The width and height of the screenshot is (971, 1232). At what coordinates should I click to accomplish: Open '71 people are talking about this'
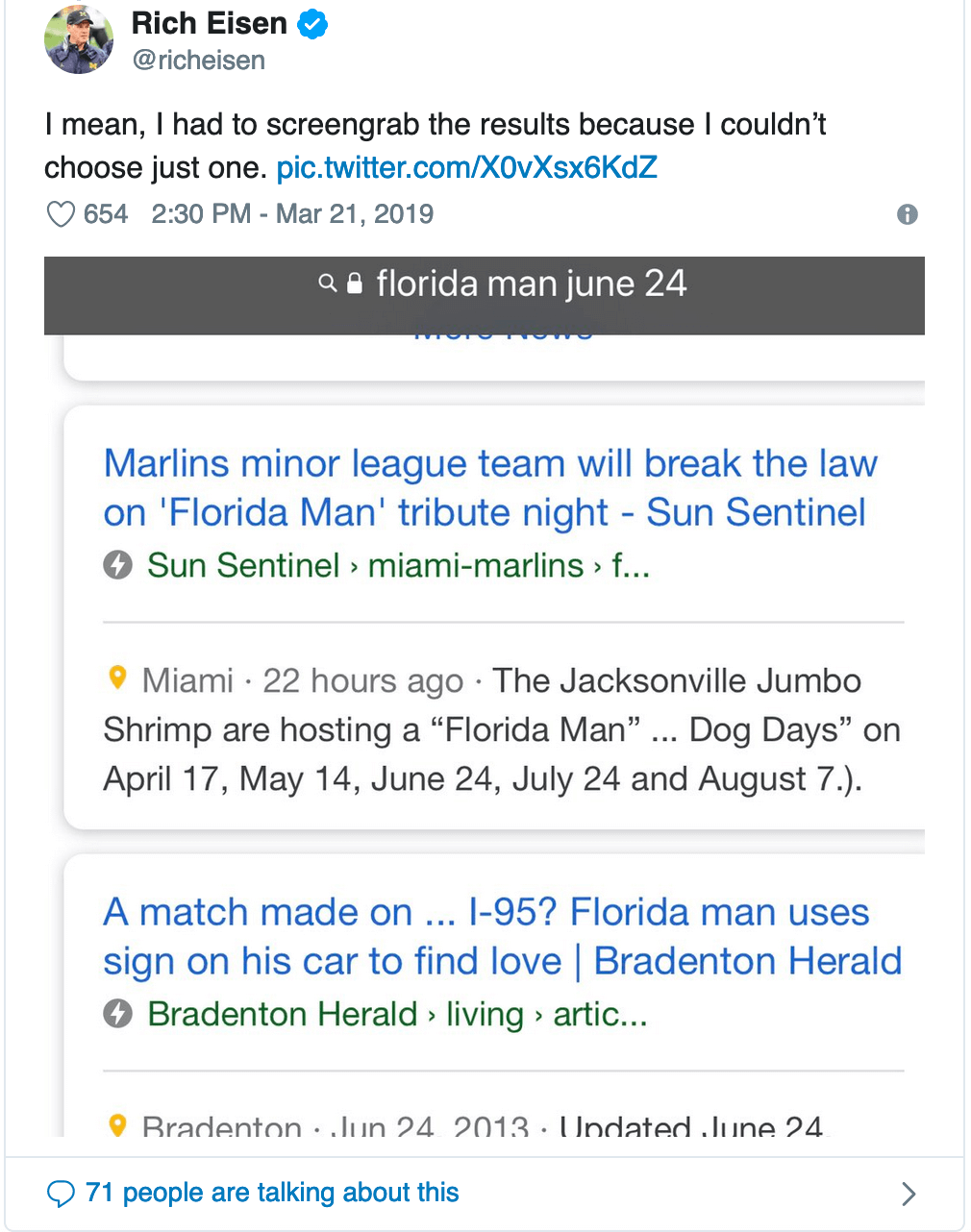click(272, 1193)
